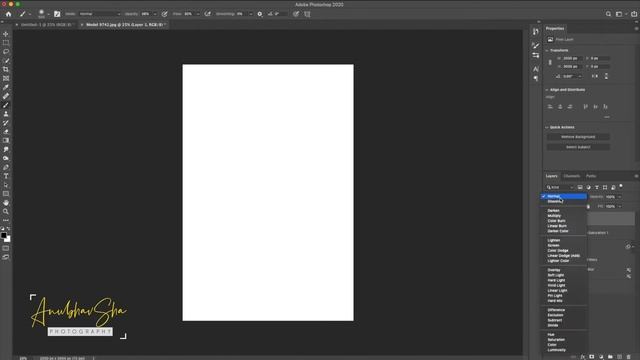Screen dimensions: 640x360
Task: Select the Path Selection tool
Action: [6, 185]
